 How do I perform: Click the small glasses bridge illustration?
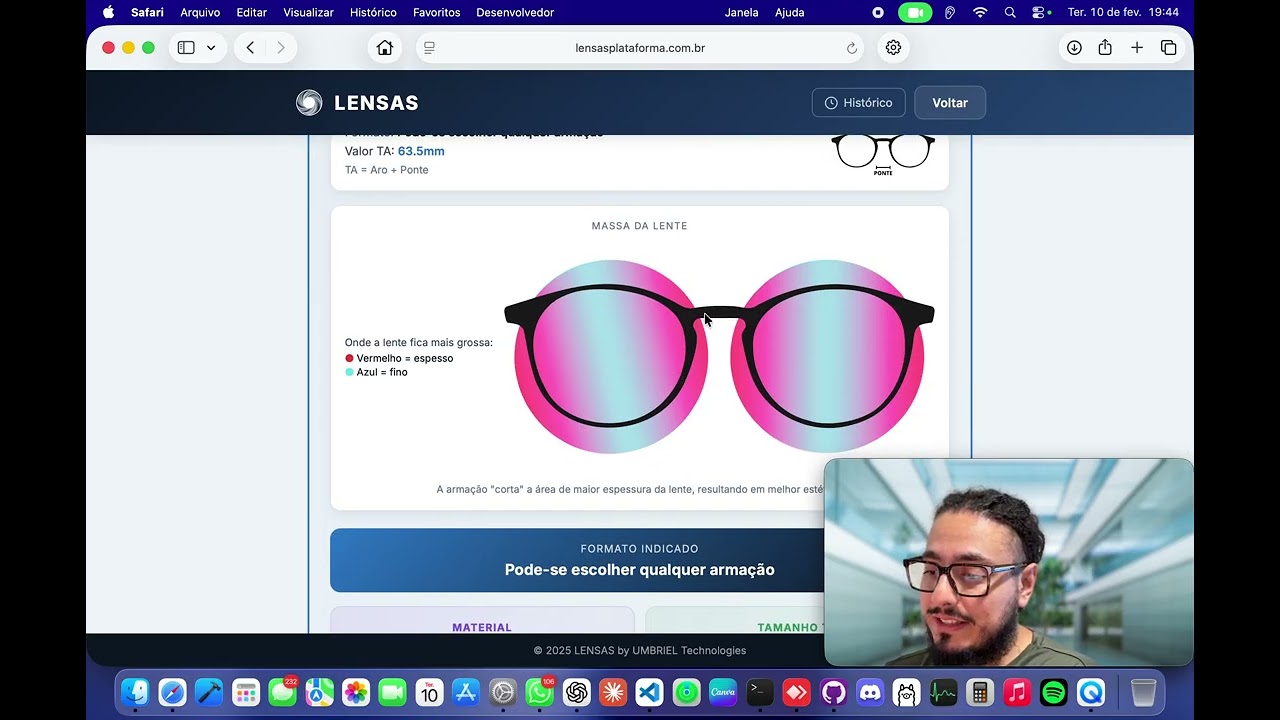click(x=883, y=155)
